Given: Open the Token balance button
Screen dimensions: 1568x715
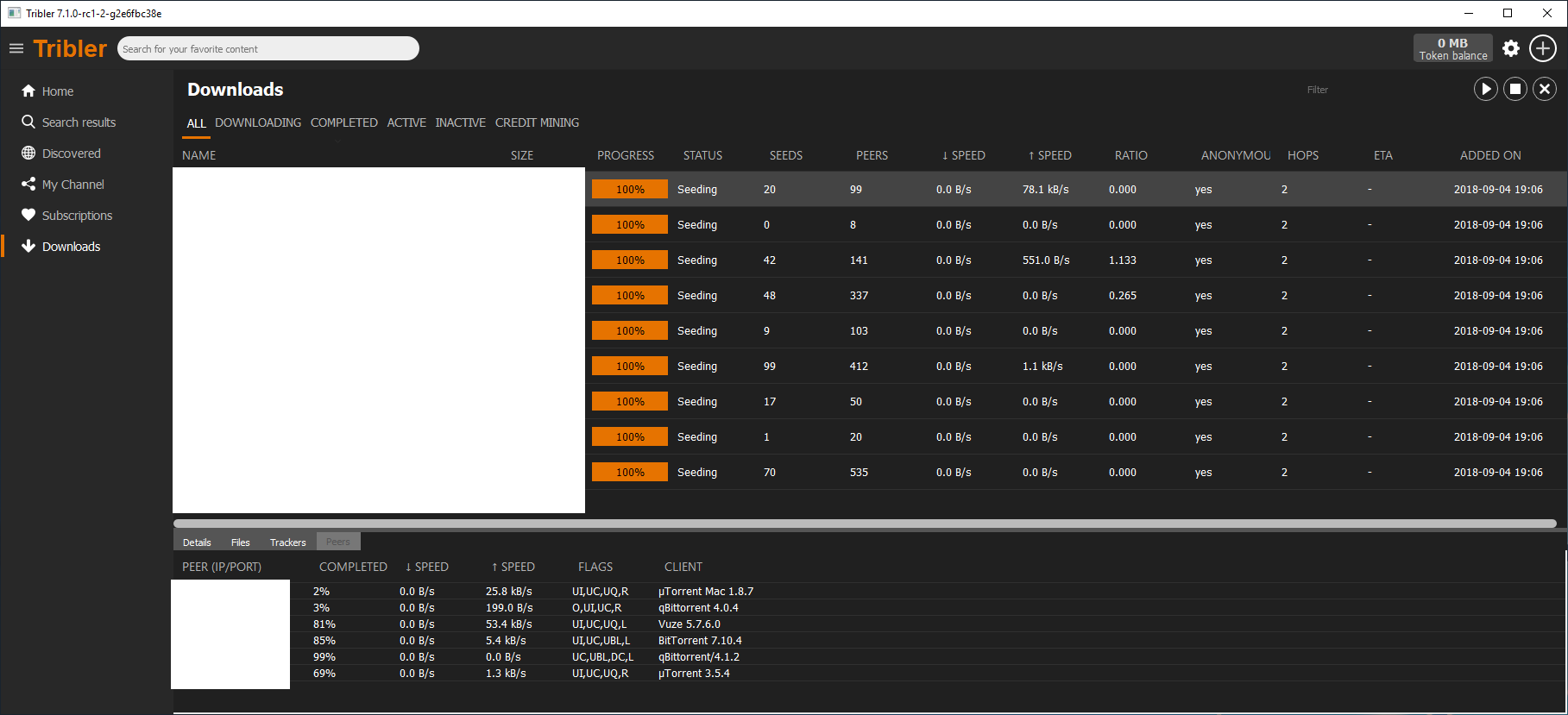Looking at the screenshot, I should click(1453, 48).
